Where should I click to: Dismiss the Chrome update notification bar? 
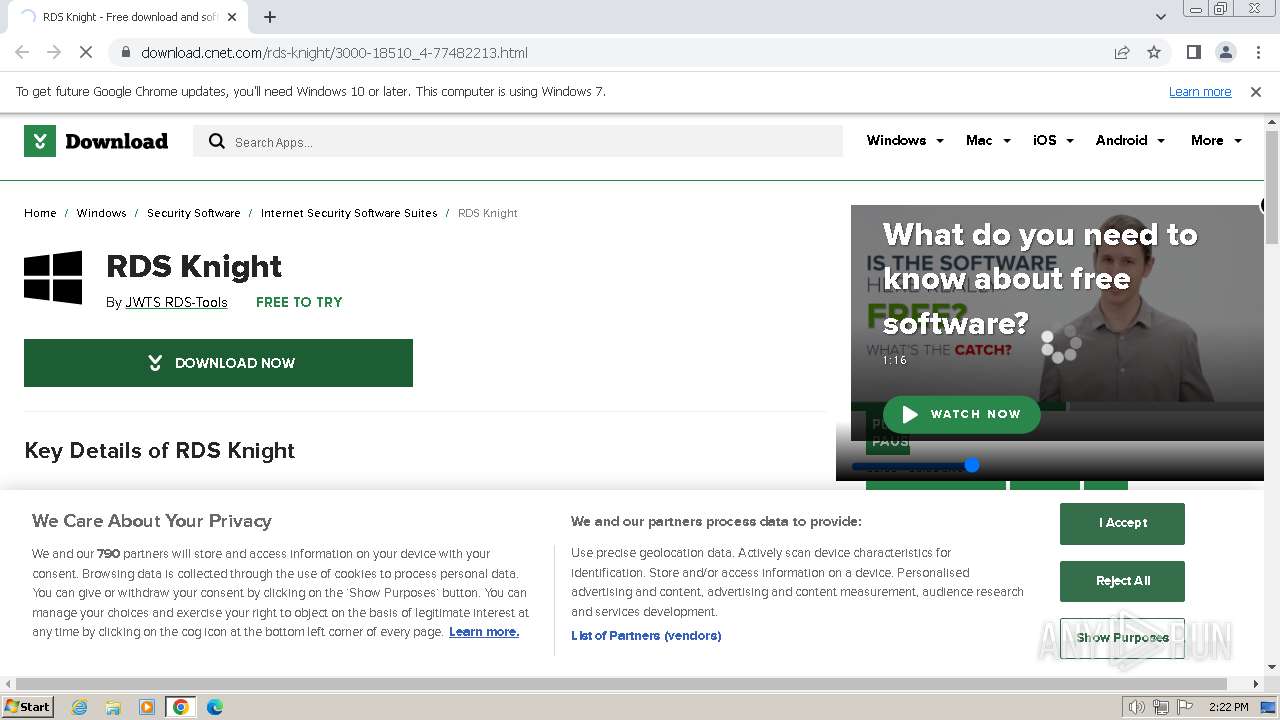pyautogui.click(x=1256, y=91)
